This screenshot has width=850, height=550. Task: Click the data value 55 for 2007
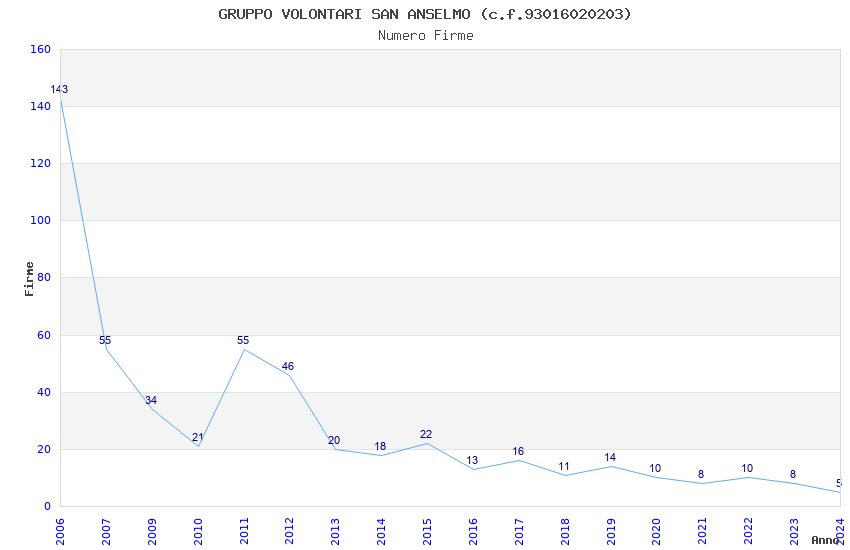pos(105,340)
